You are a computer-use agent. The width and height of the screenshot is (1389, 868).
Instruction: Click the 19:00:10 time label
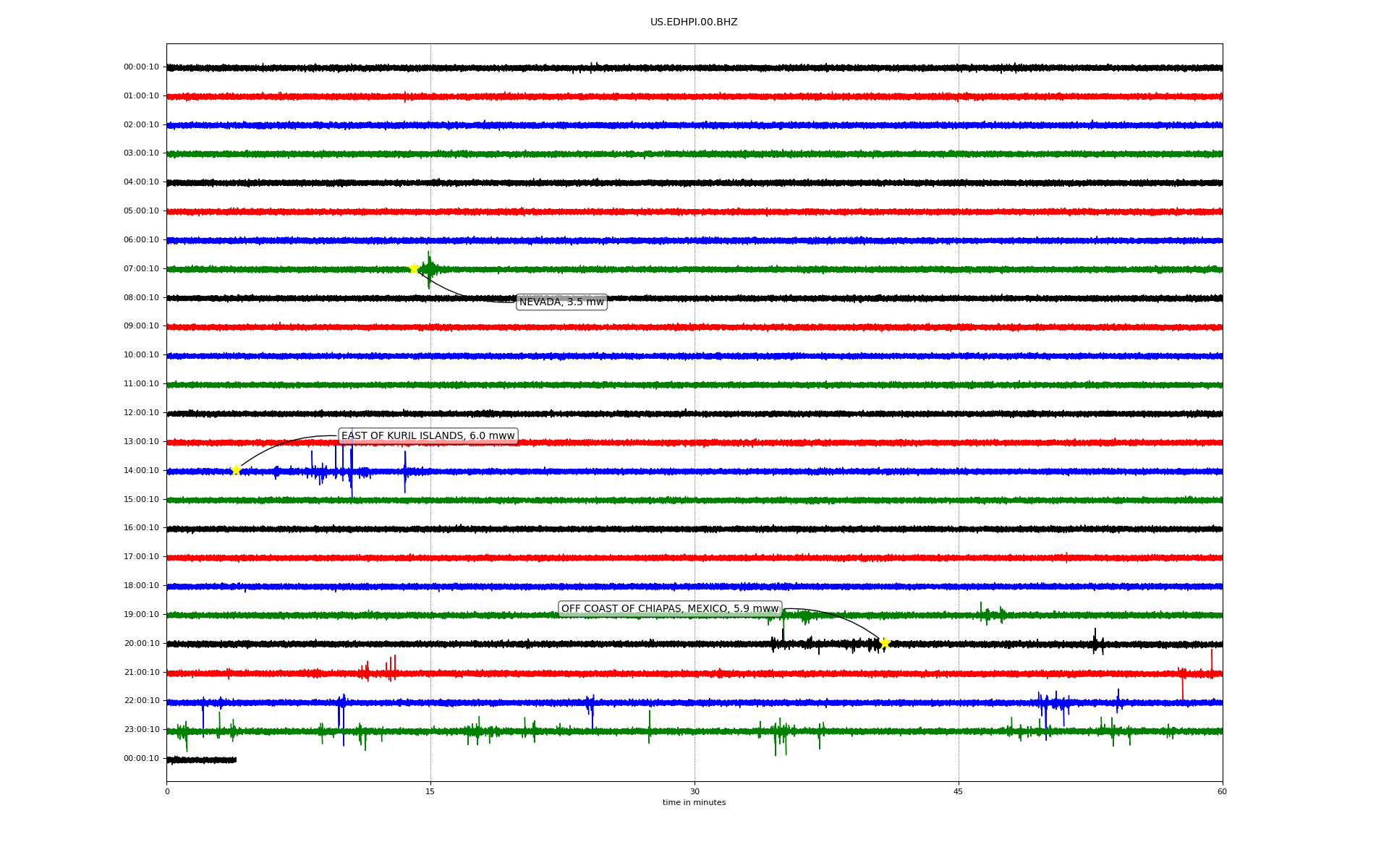pos(141,614)
